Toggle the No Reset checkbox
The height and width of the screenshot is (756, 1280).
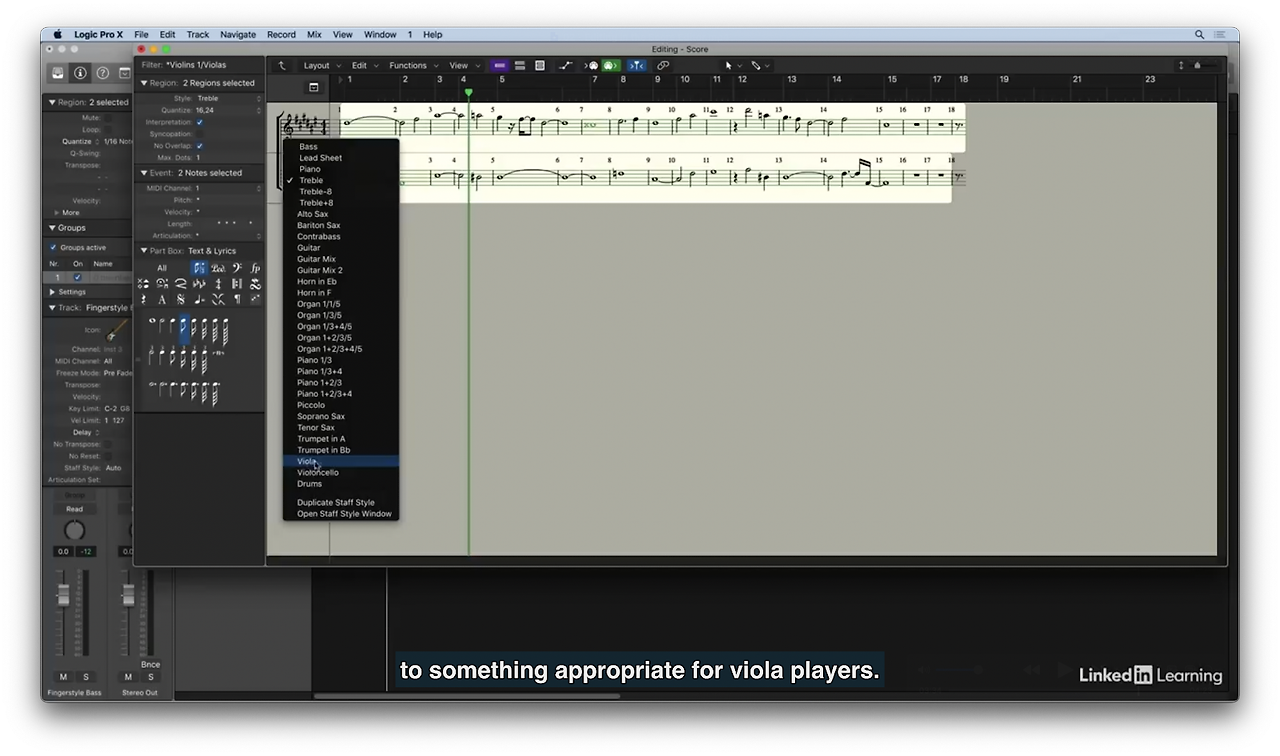click(x=108, y=456)
